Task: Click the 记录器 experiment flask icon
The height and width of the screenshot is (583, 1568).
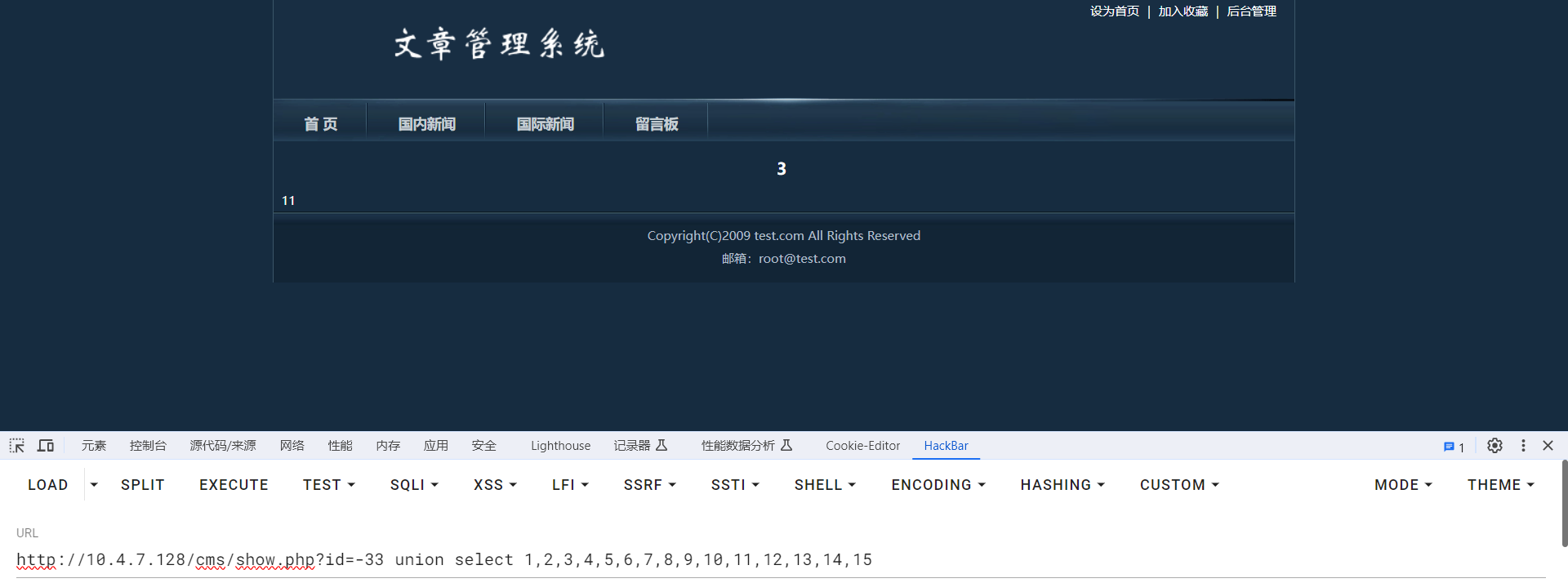Action: 662,445
